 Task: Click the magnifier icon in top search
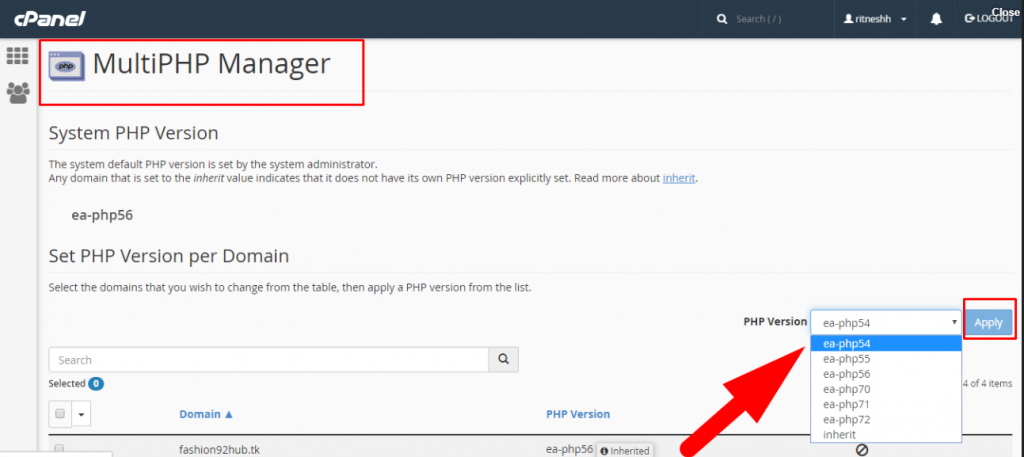click(722, 19)
